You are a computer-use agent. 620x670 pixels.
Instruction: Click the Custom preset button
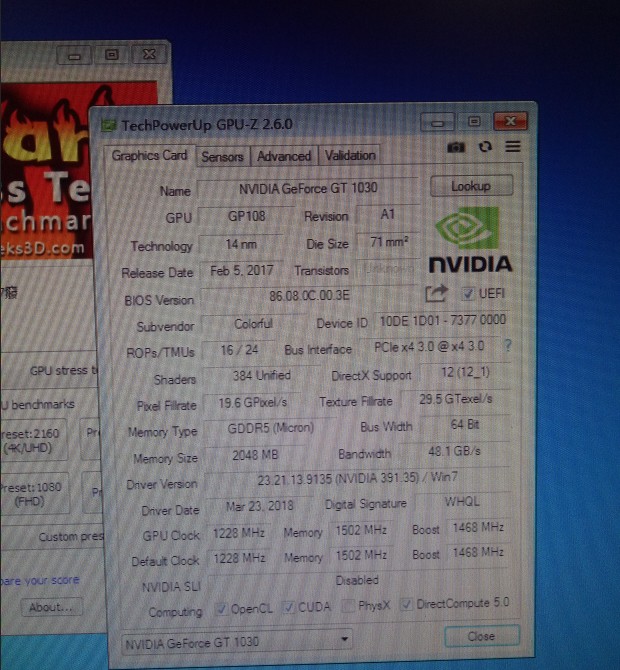click(51, 537)
